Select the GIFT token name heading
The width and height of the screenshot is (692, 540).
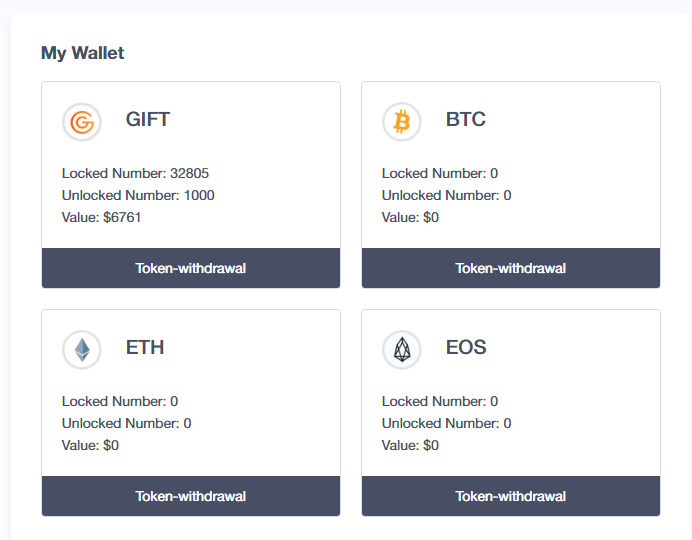[x=148, y=120]
